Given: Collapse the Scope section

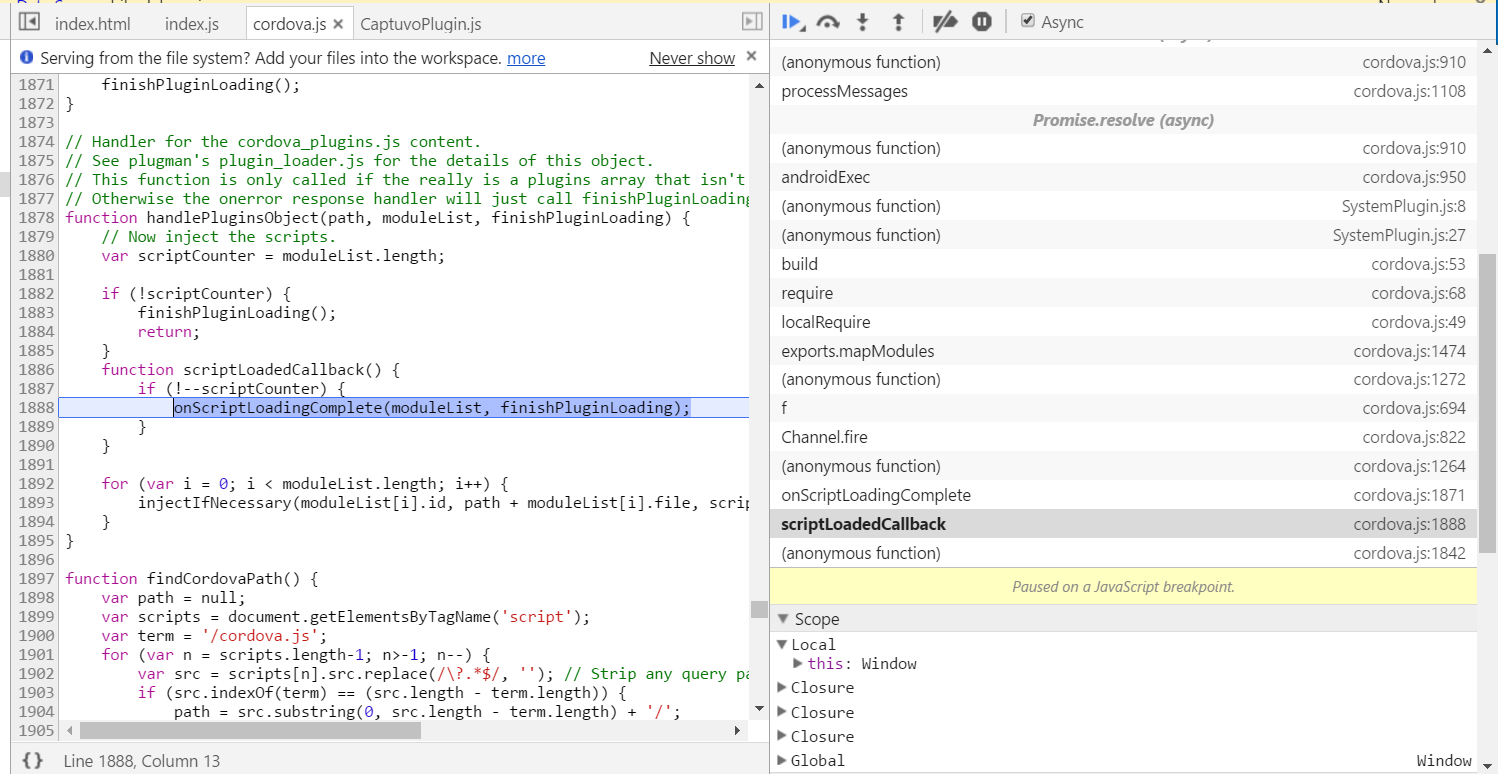Looking at the screenshot, I should [x=783, y=619].
